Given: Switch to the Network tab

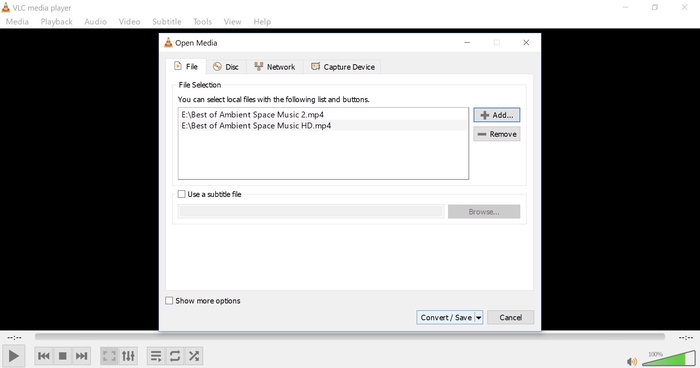Looking at the screenshot, I should coord(275,67).
